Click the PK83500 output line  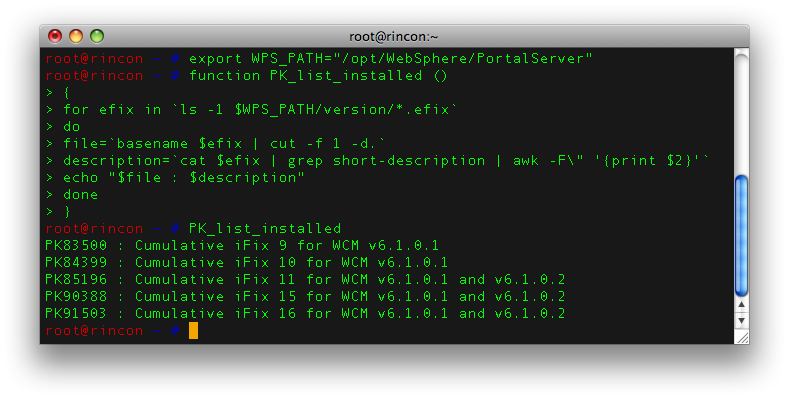pos(242,246)
